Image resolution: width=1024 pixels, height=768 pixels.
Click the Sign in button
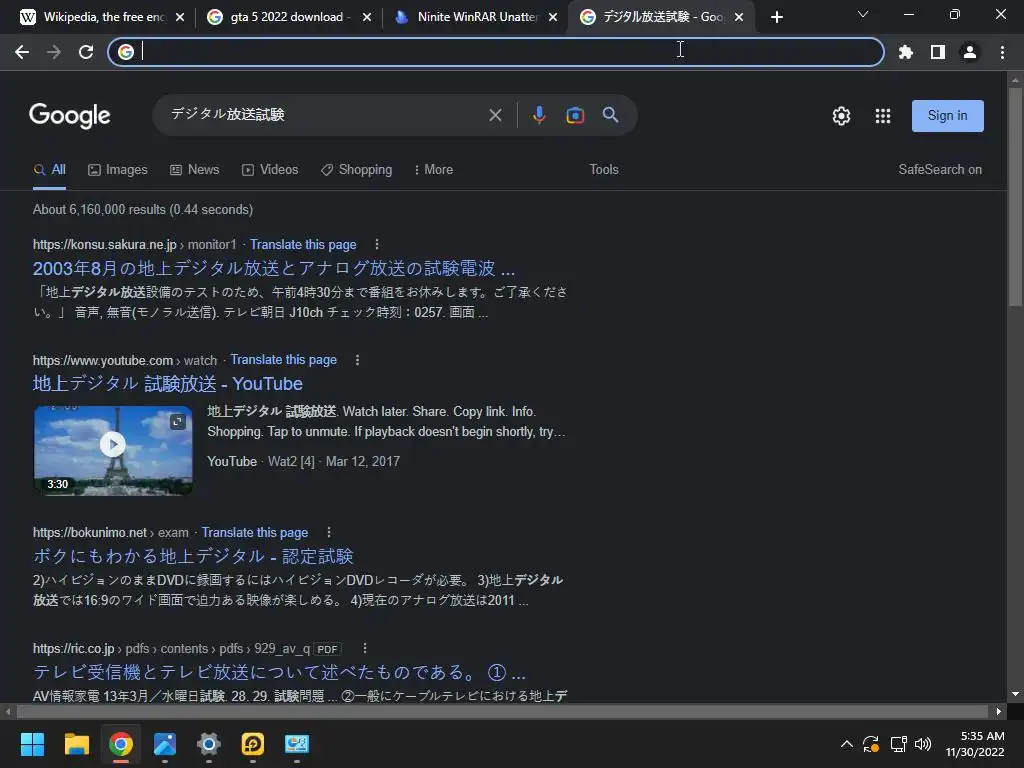tap(948, 116)
